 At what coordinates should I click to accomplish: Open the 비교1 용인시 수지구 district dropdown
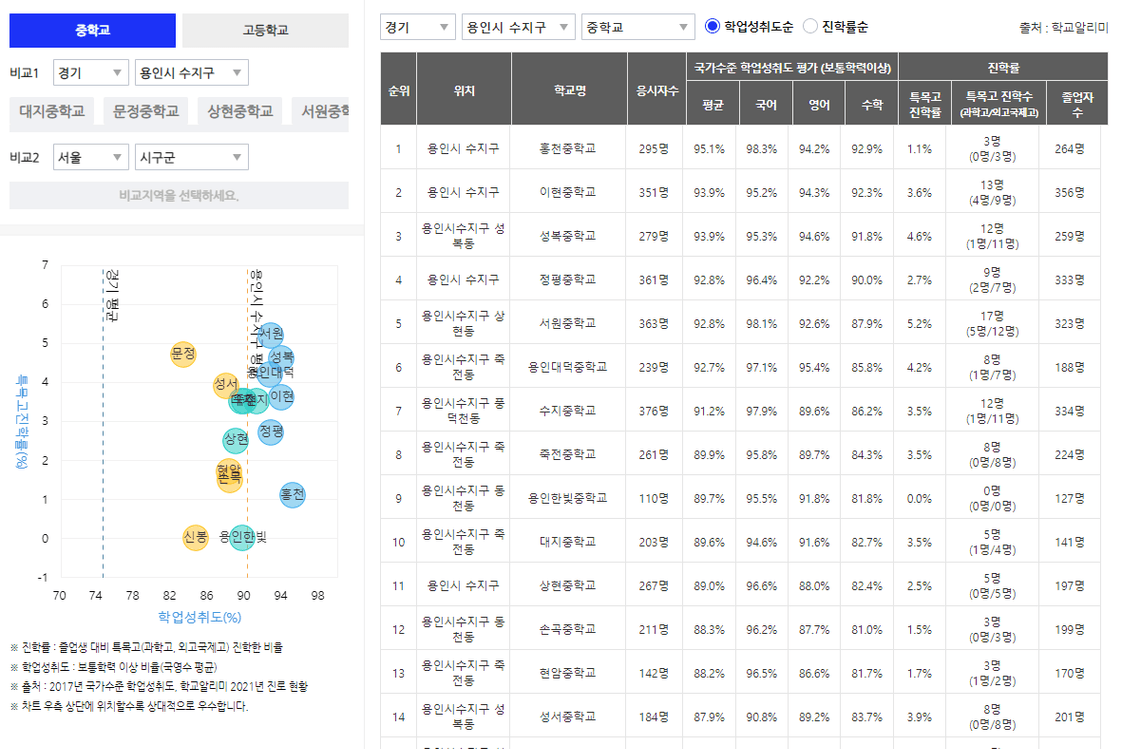[192, 72]
